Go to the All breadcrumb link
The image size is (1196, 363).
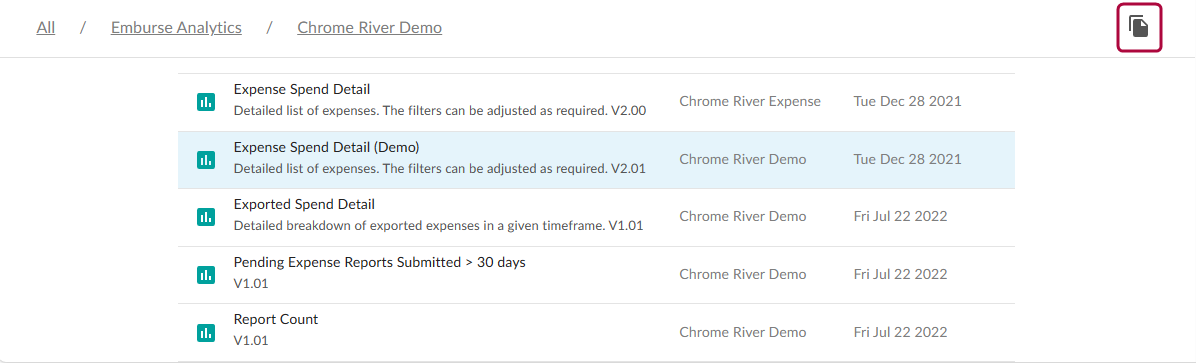(46, 28)
